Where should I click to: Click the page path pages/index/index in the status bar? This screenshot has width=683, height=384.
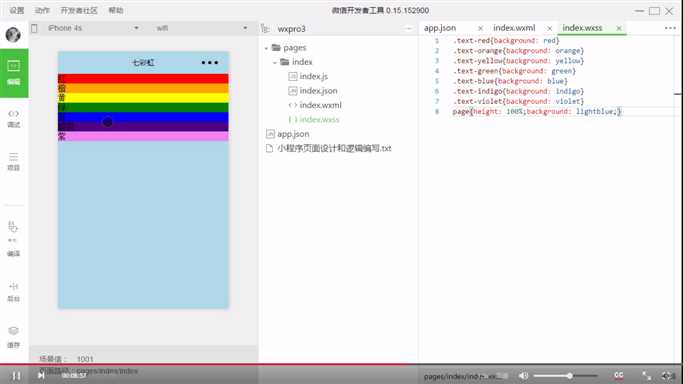click(x=107, y=371)
